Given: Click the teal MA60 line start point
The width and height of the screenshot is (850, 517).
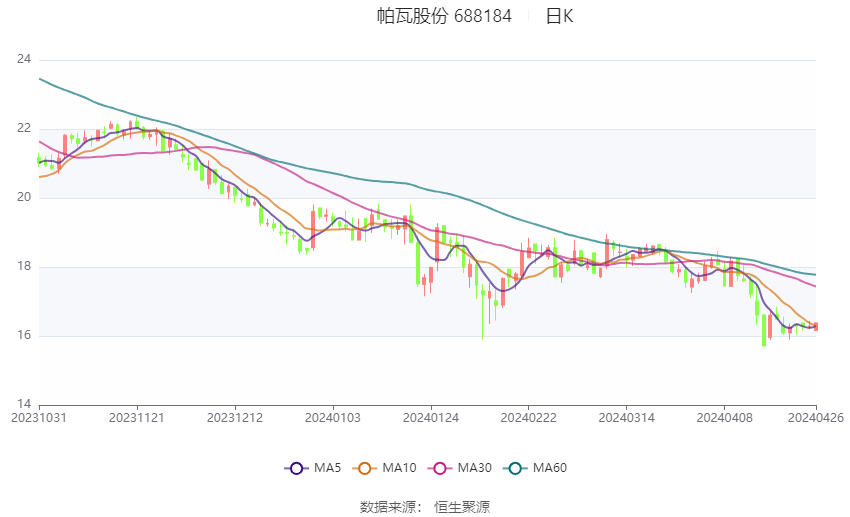Looking at the screenshot, I should [40, 79].
